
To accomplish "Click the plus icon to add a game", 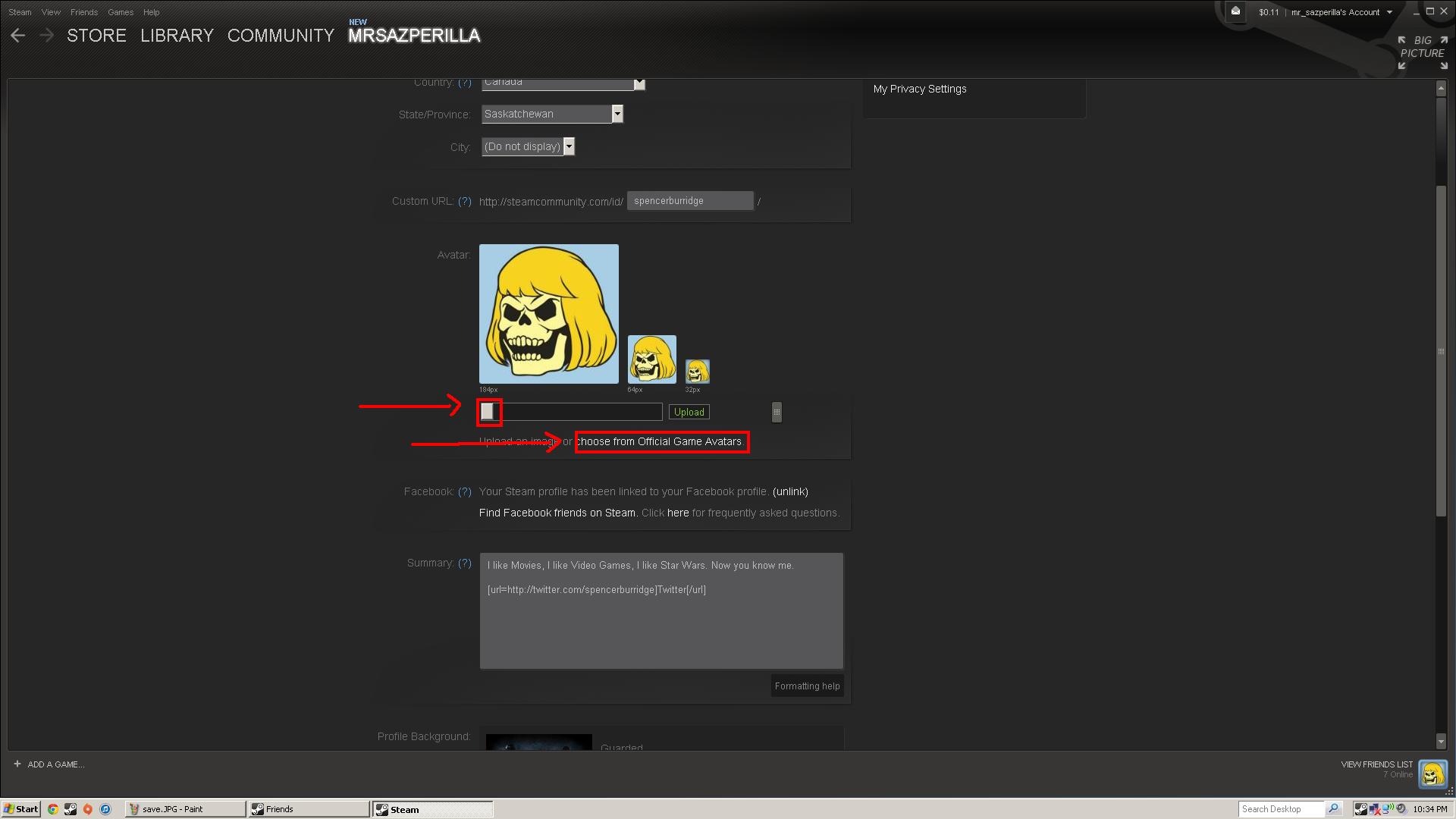I will (17, 764).
